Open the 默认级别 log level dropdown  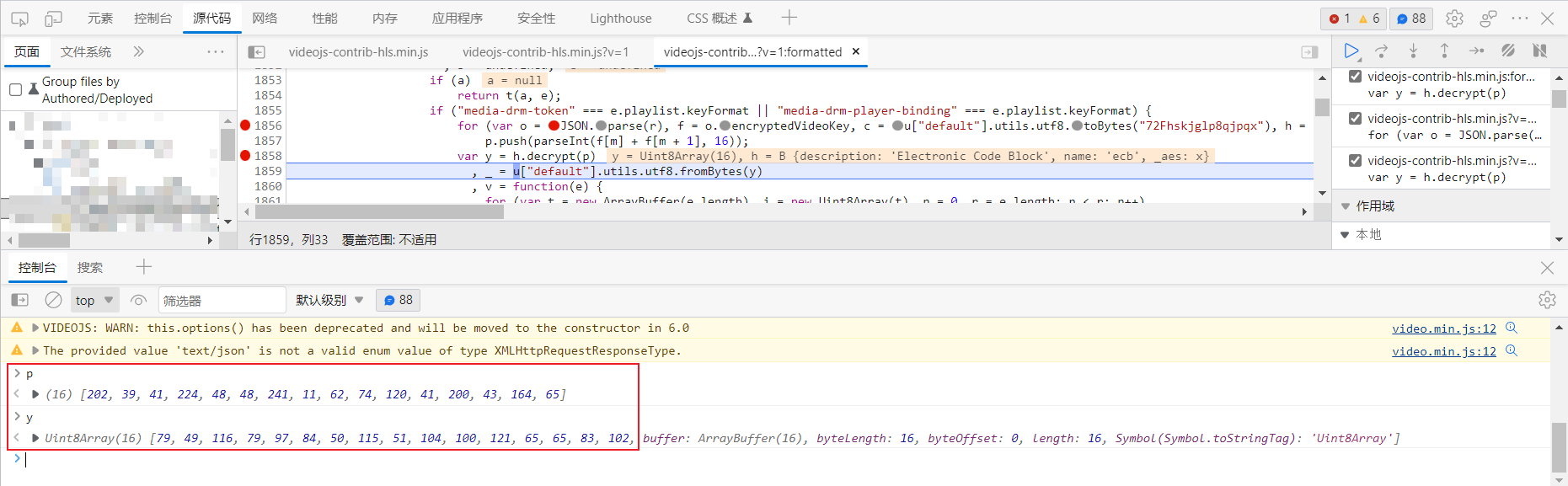pos(329,300)
